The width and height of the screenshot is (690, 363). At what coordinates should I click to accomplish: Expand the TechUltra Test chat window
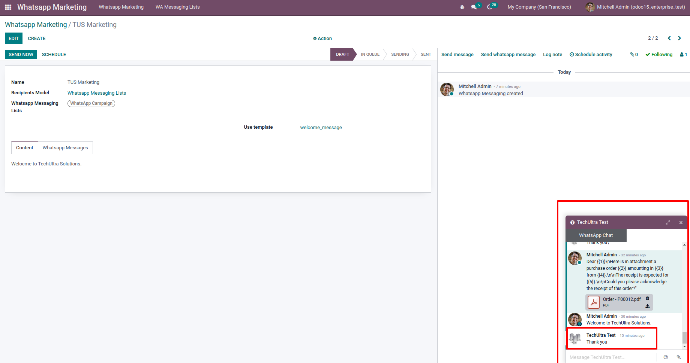tap(668, 222)
